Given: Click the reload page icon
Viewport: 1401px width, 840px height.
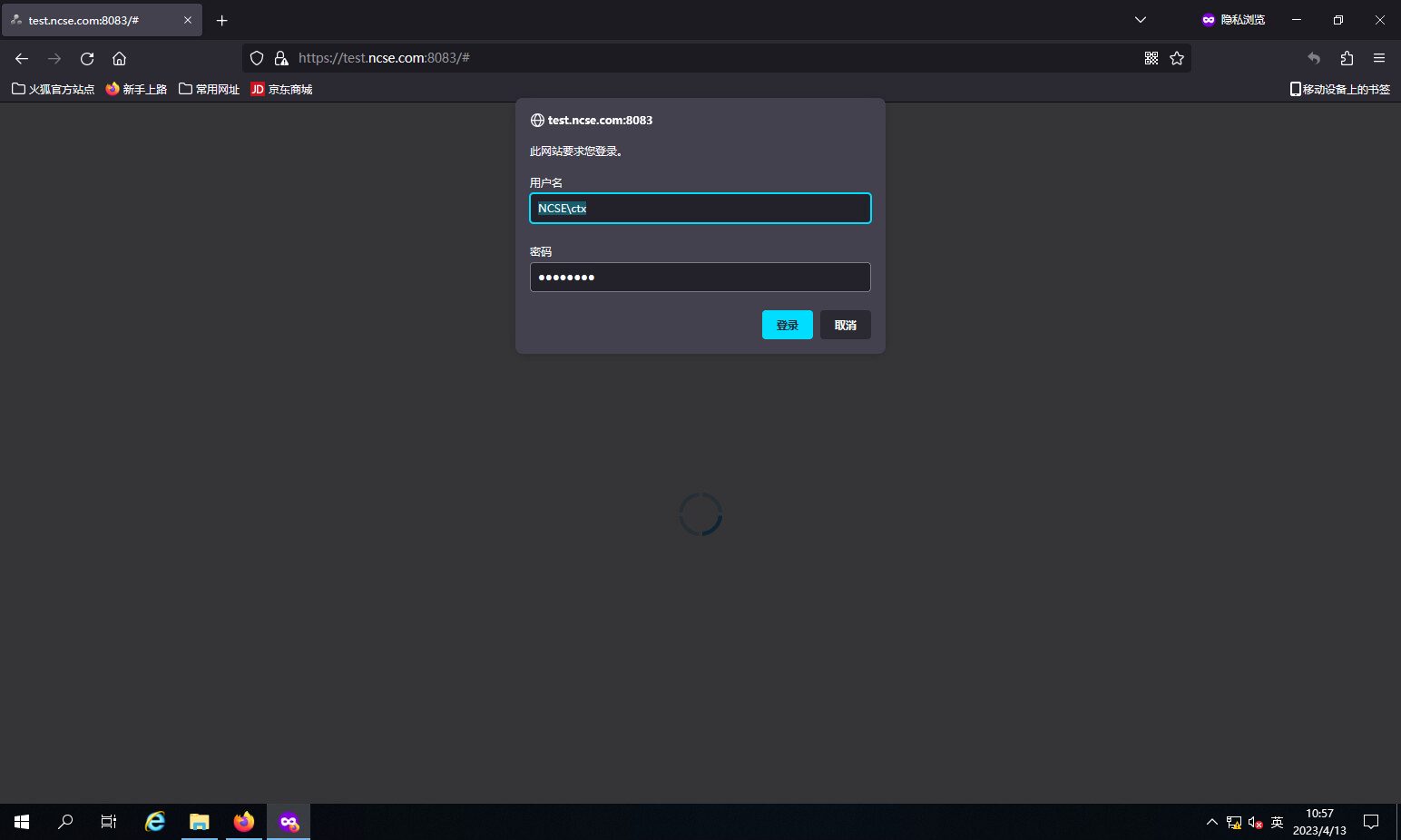Looking at the screenshot, I should pyautogui.click(x=87, y=58).
